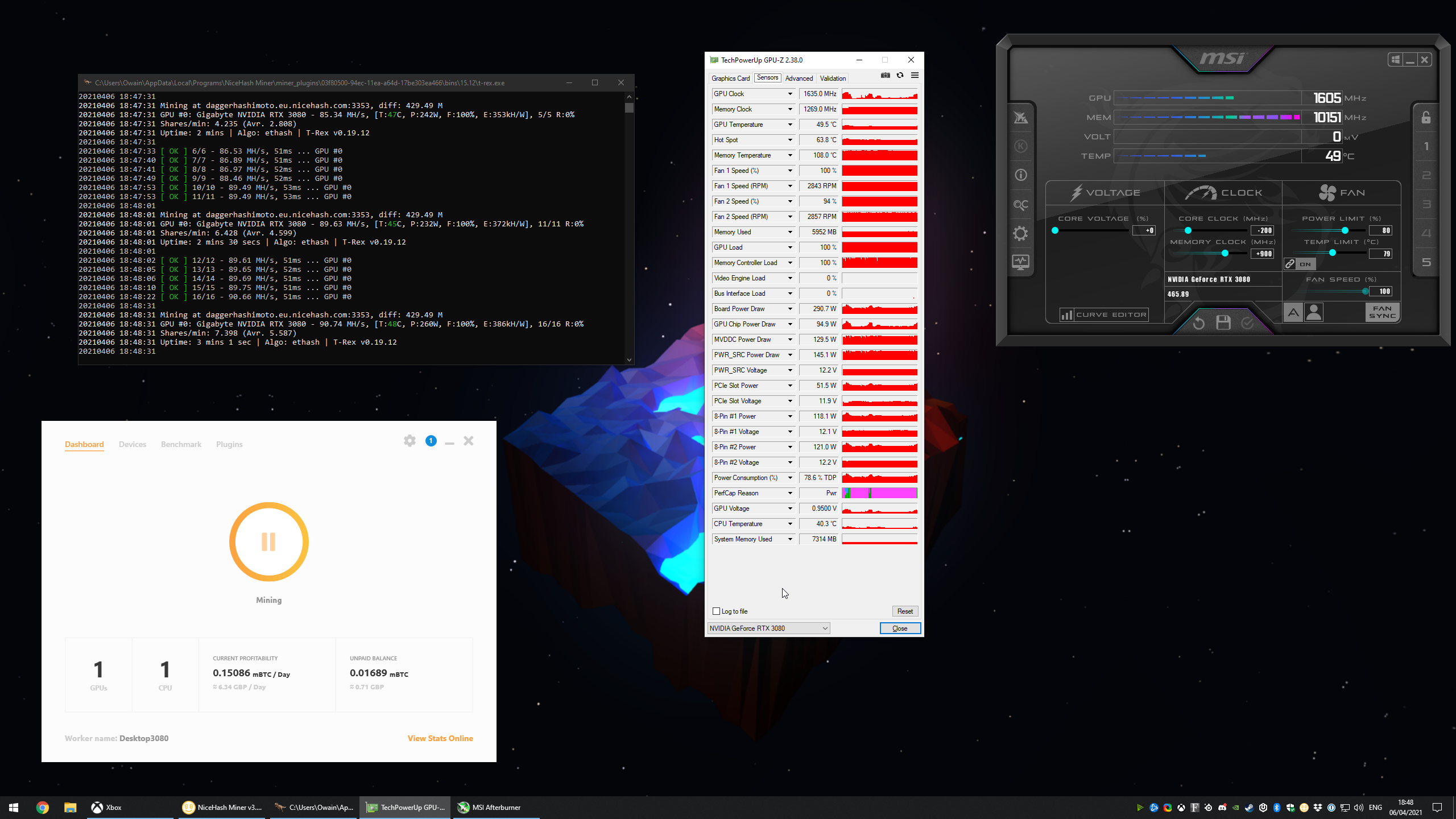Screen dimensions: 1456x819
Task: Switch to the NiceHash Miner taskbar button
Action: [222, 807]
